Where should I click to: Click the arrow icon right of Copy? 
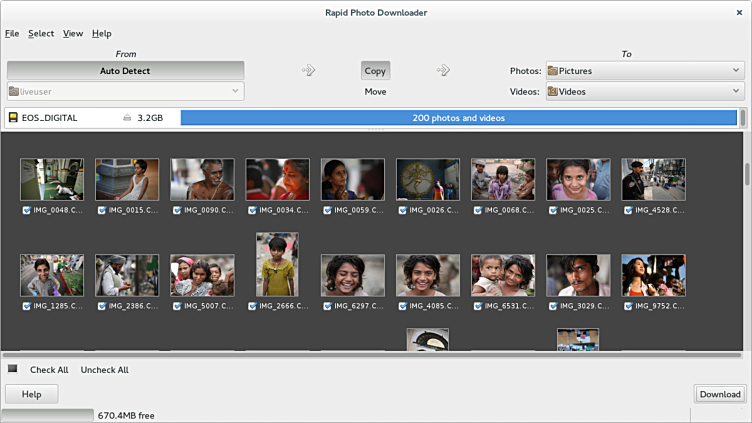[x=443, y=70]
